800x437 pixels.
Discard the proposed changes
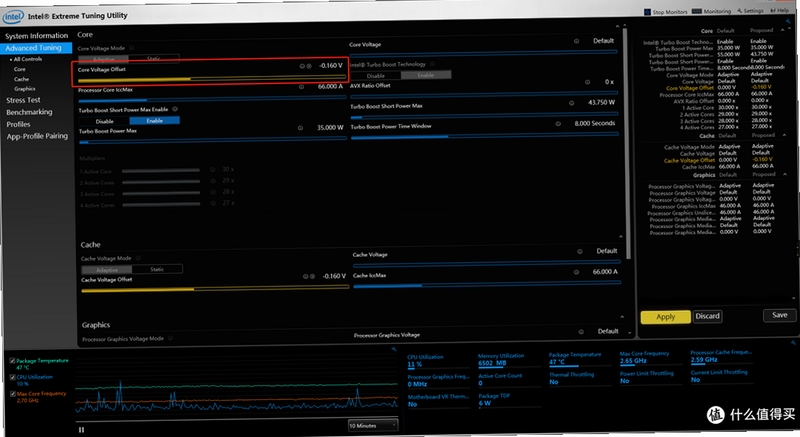tap(708, 317)
